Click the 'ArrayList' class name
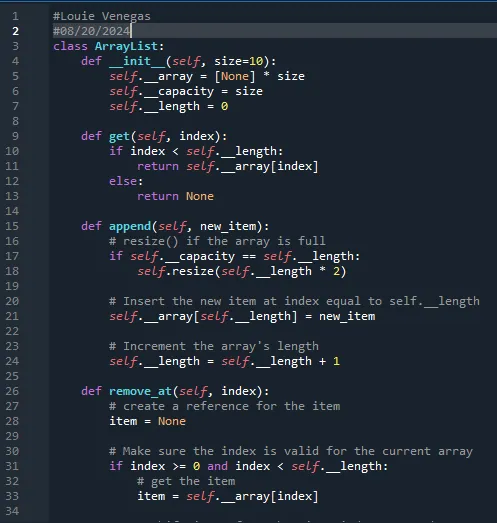This screenshot has height=523, width=497. coord(126,46)
